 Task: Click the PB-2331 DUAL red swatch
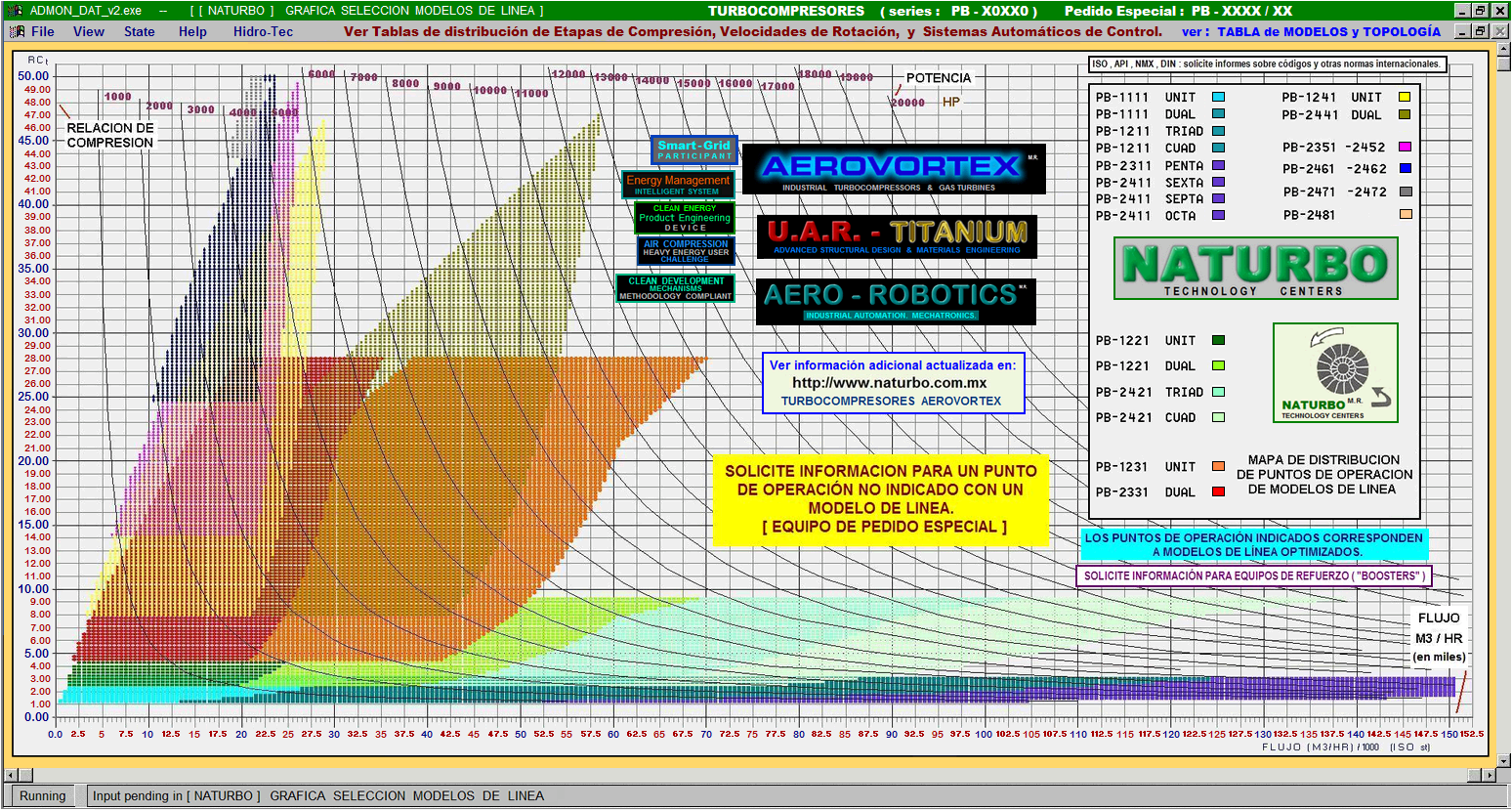(x=1218, y=491)
